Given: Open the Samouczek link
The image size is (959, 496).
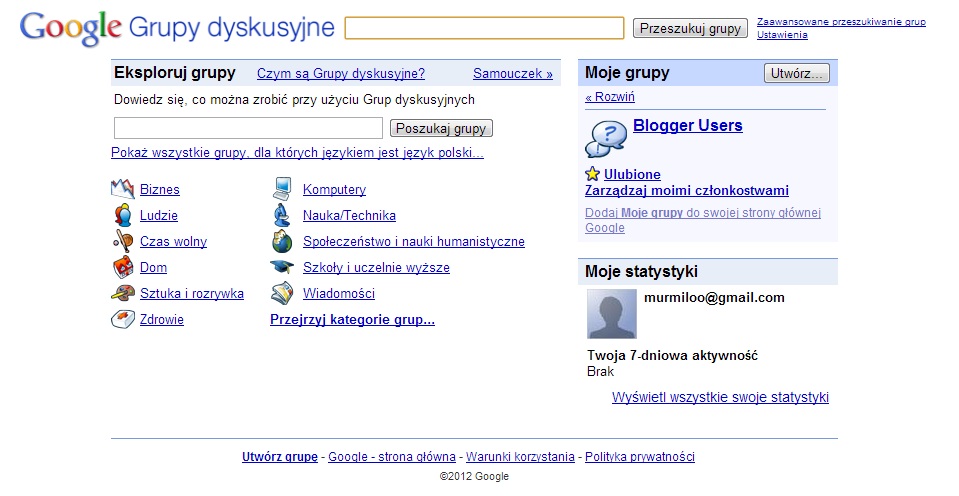Looking at the screenshot, I should click(513, 73).
